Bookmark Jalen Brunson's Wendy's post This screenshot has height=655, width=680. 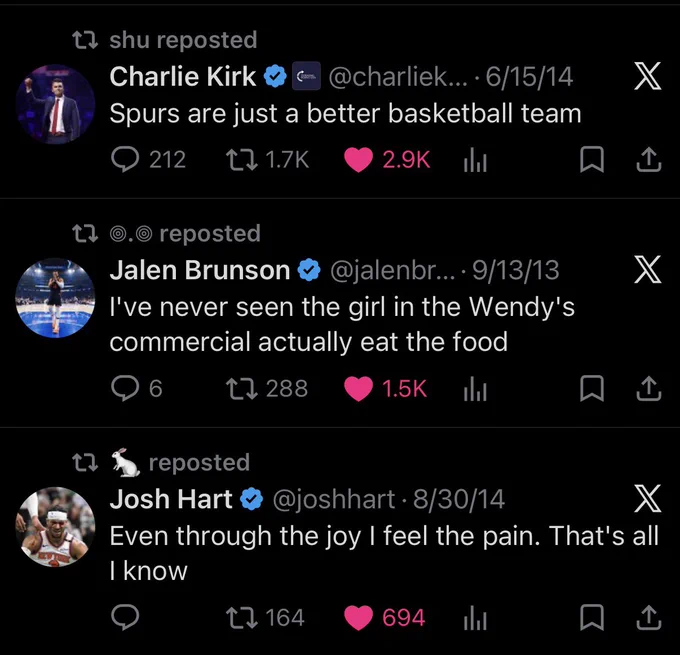pos(592,388)
